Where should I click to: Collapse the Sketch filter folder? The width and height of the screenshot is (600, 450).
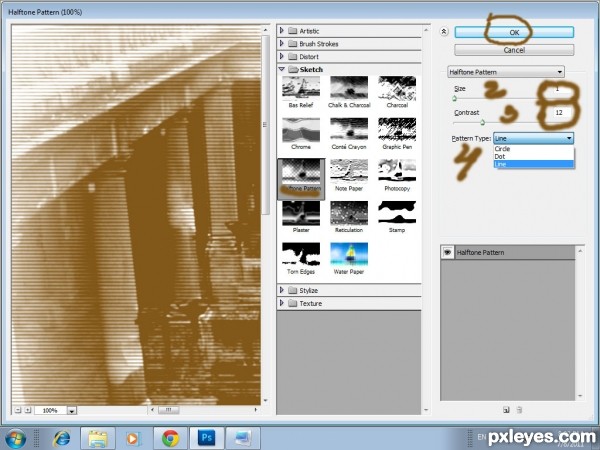click(282, 69)
